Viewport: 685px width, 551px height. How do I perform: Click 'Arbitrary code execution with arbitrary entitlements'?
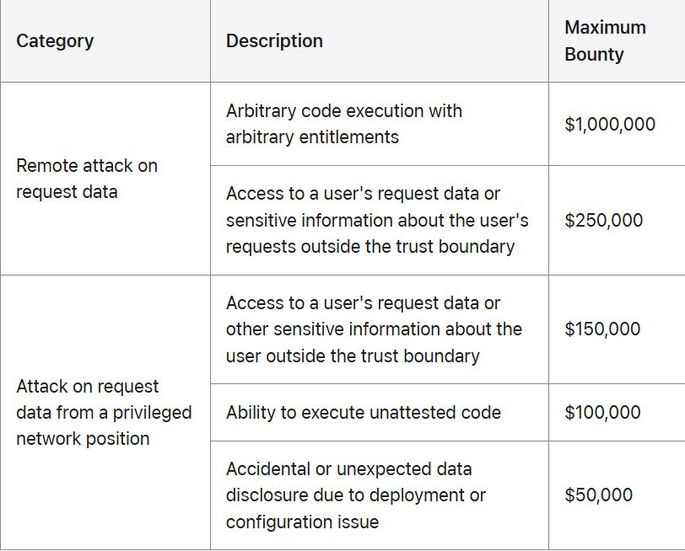click(344, 124)
